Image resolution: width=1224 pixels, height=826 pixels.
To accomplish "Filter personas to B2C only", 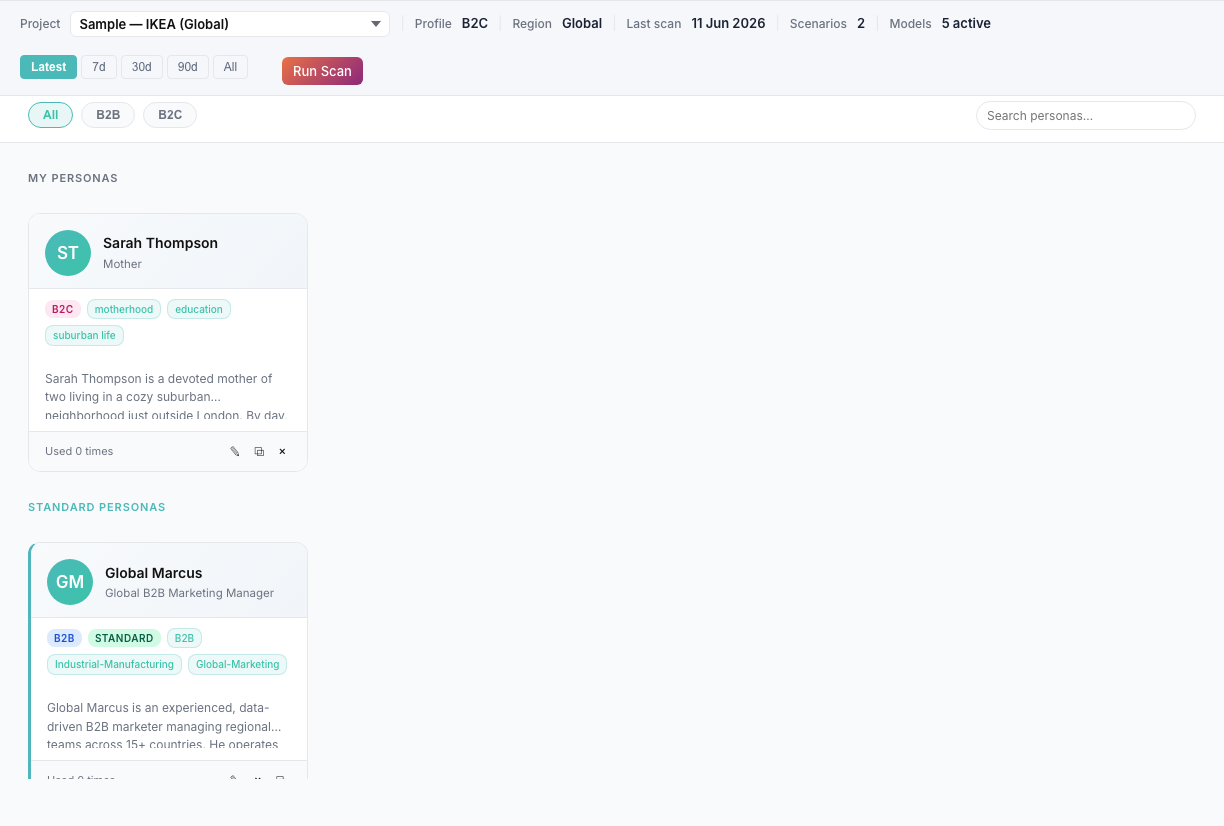I will [x=170, y=115].
